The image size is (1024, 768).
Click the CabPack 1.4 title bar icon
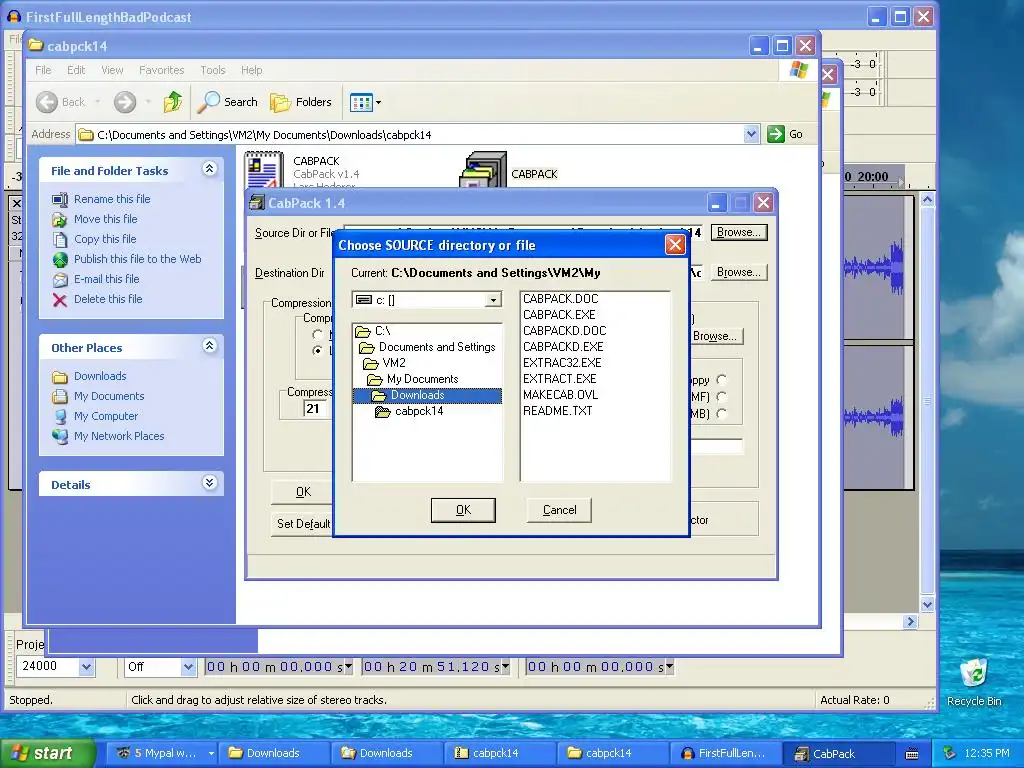257,202
